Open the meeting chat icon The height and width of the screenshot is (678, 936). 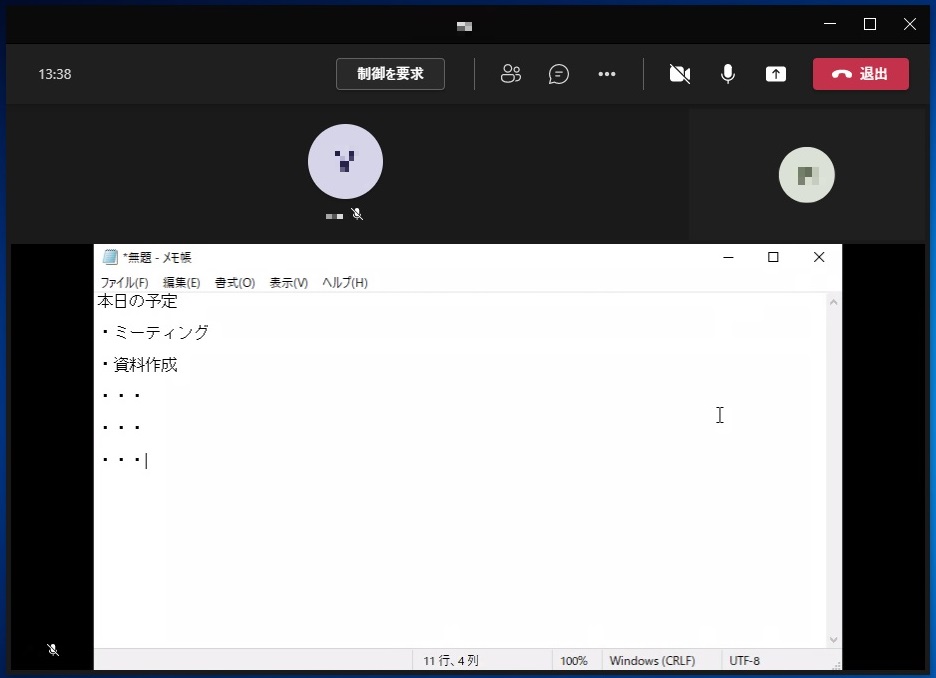[x=559, y=74]
